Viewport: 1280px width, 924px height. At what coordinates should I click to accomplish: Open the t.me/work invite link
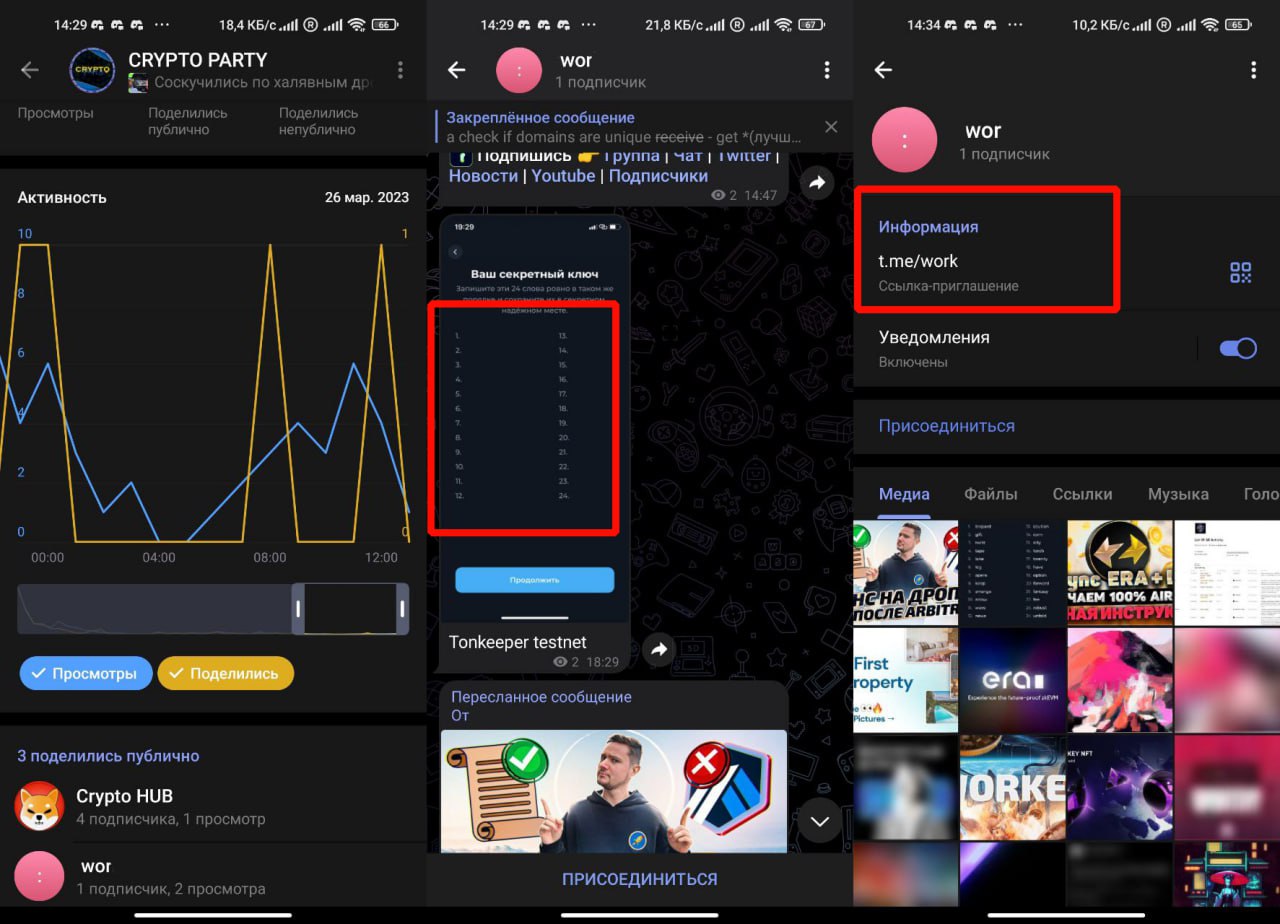(x=918, y=261)
